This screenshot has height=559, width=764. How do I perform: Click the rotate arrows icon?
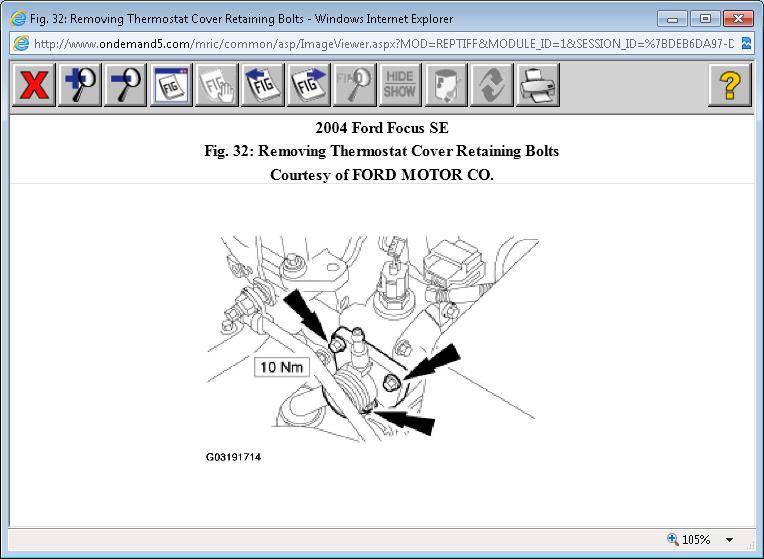[x=492, y=85]
